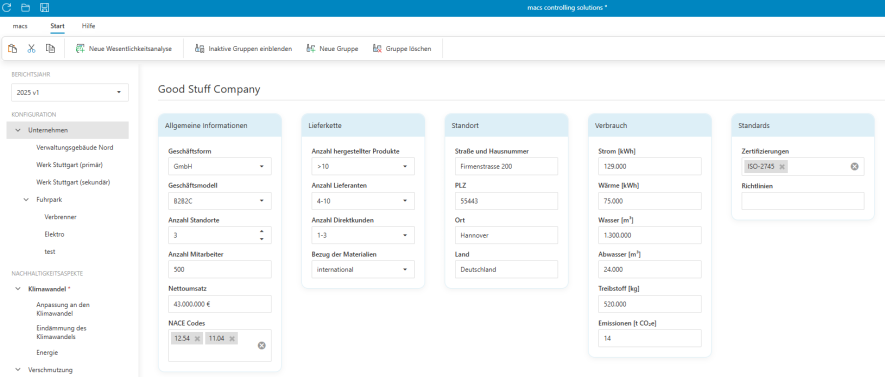Click the Lieferkette card header

(x=363, y=125)
